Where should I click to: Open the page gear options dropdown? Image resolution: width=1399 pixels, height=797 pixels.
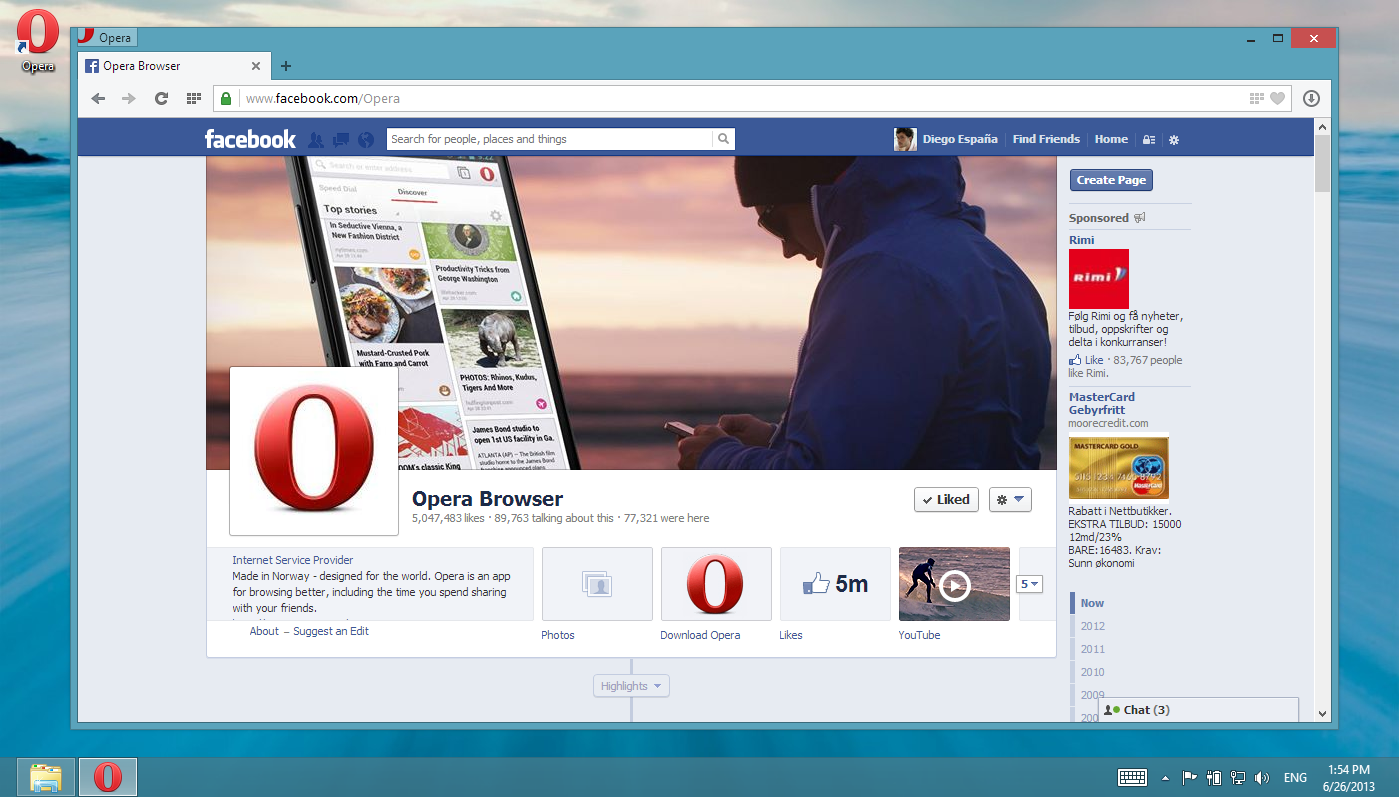click(1009, 500)
